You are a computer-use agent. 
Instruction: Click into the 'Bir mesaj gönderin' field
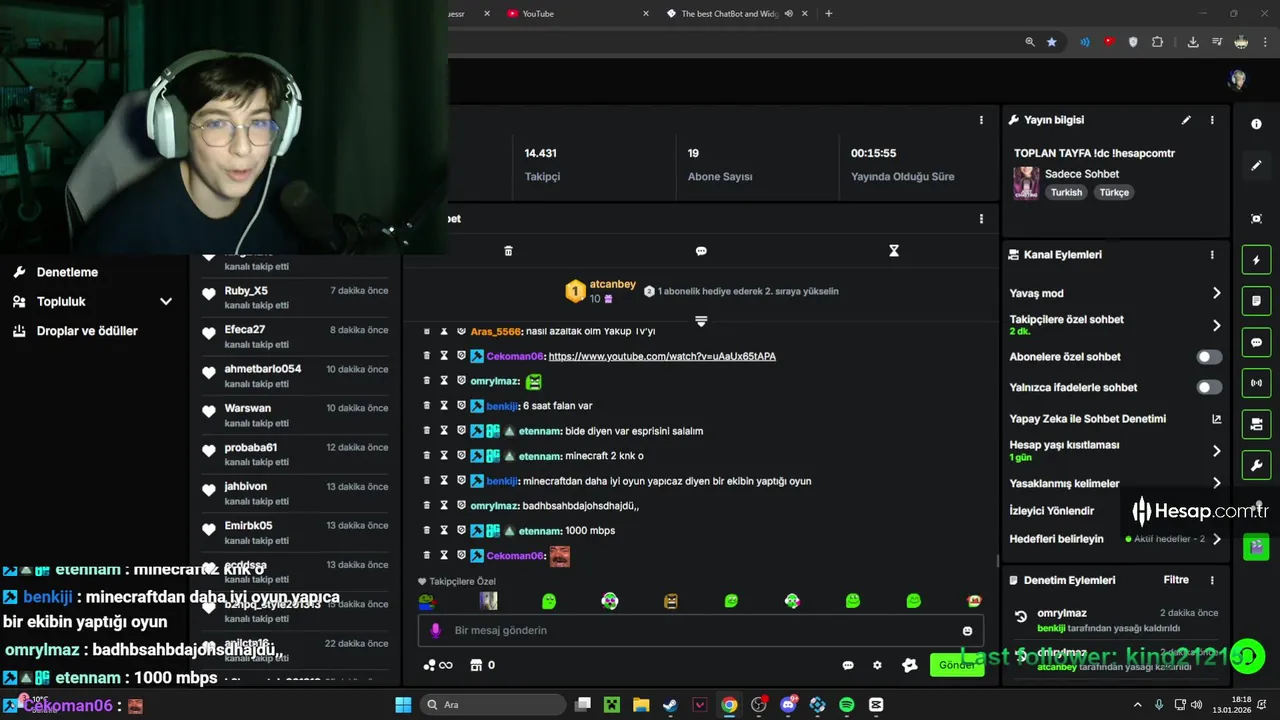(x=700, y=631)
